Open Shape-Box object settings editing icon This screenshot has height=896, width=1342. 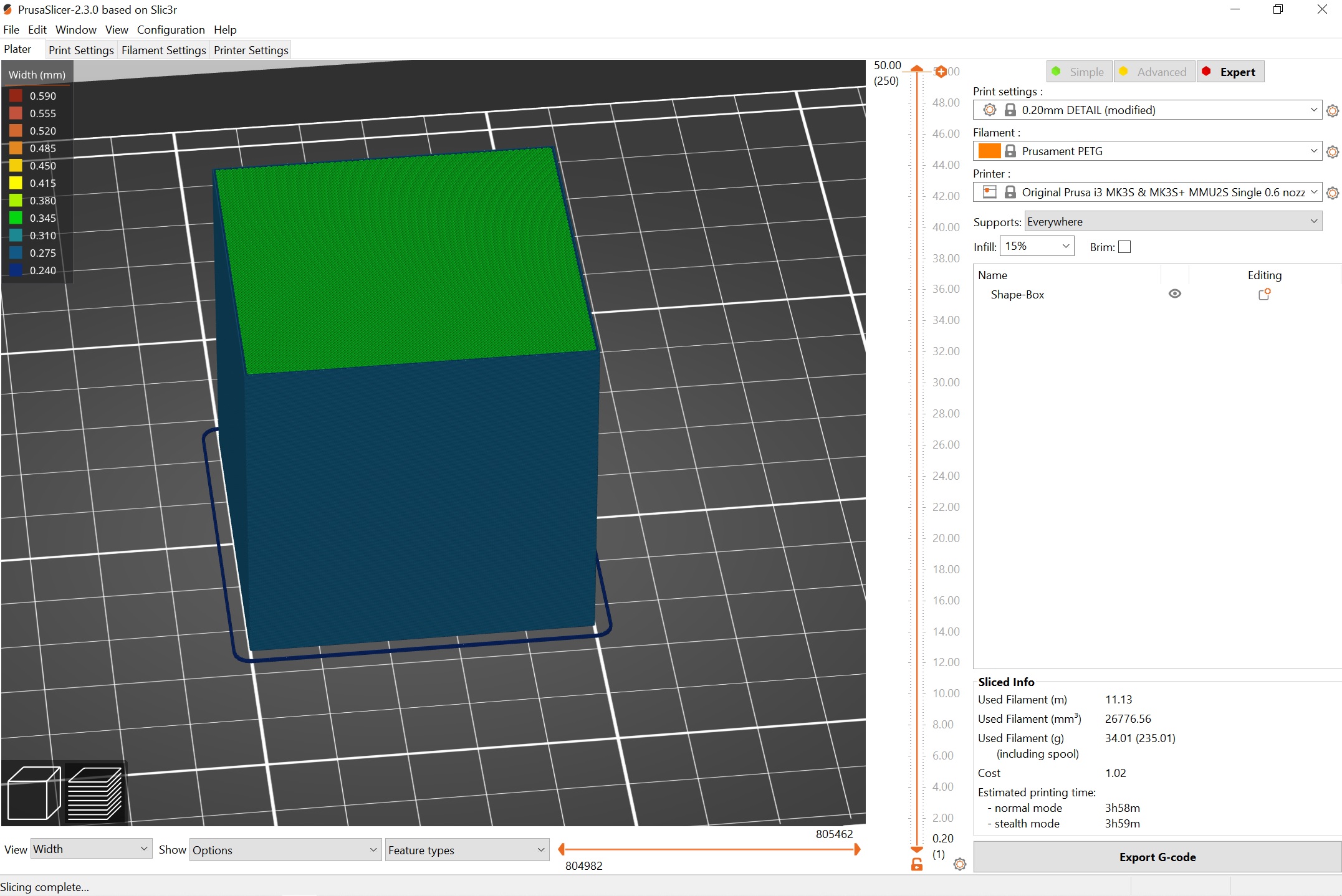coord(1264,293)
